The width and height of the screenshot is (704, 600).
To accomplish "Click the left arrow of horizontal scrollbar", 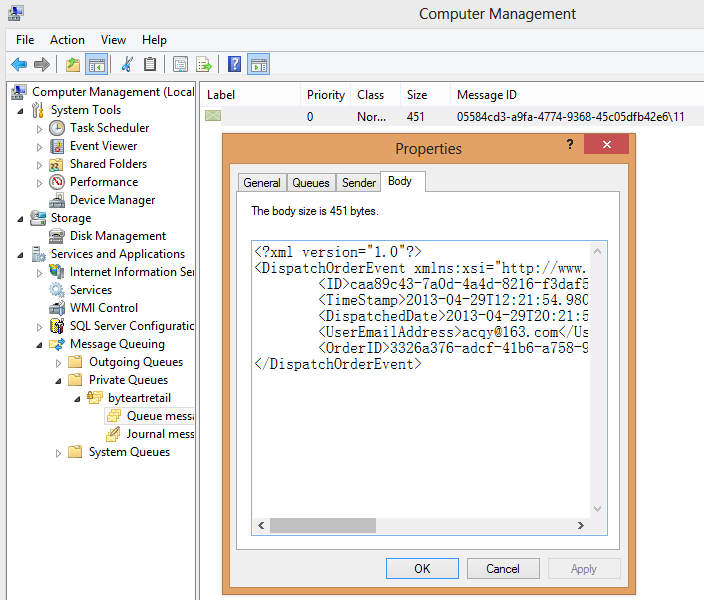I will click(261, 525).
